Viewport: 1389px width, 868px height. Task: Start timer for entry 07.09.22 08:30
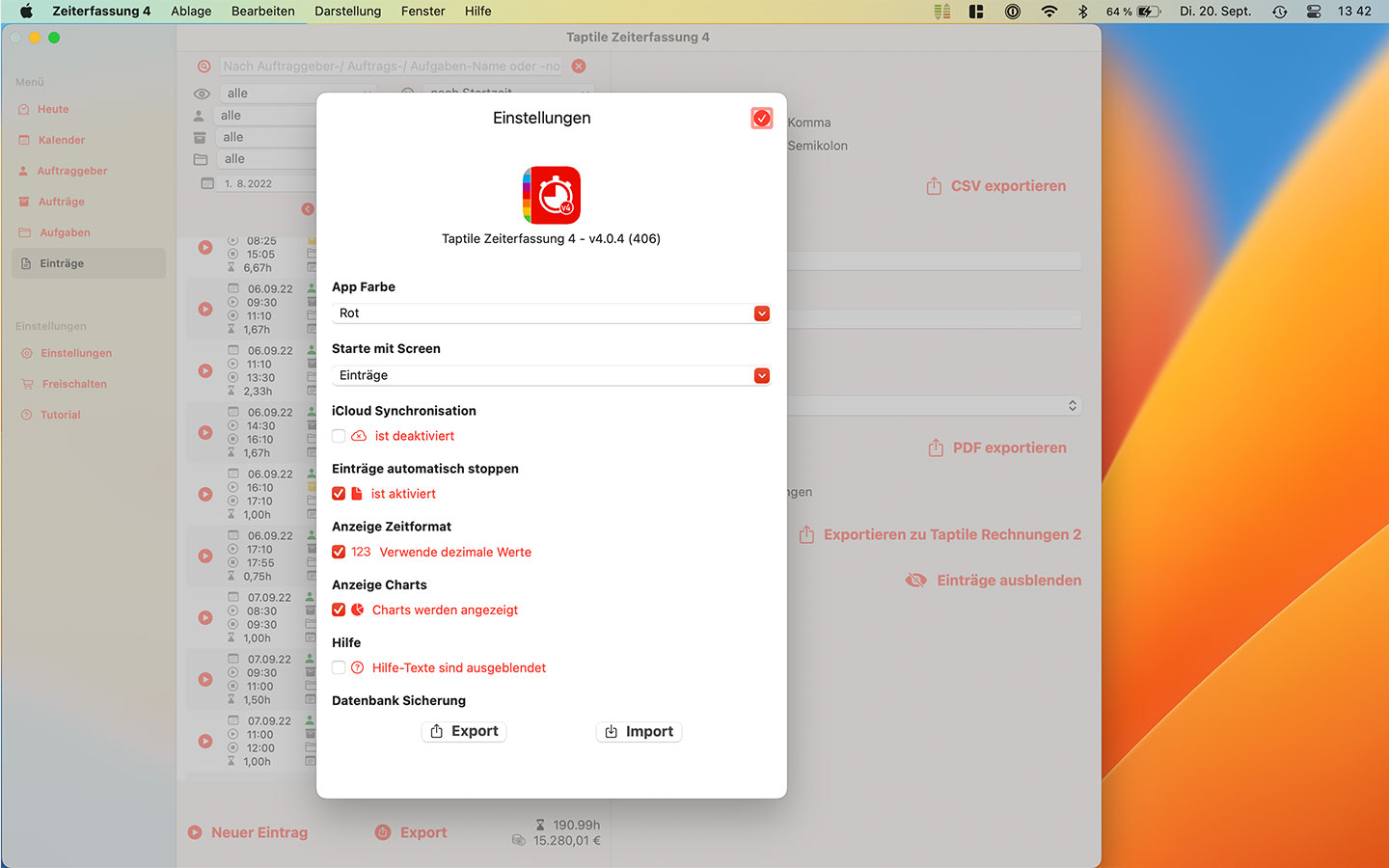(x=205, y=618)
